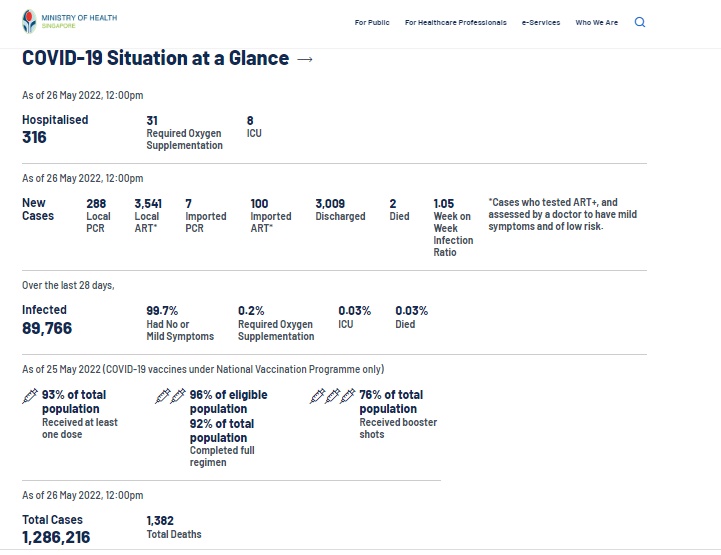Open the e-Services menu
Image resolution: width=721 pixels, height=555 pixels.
[541, 22]
